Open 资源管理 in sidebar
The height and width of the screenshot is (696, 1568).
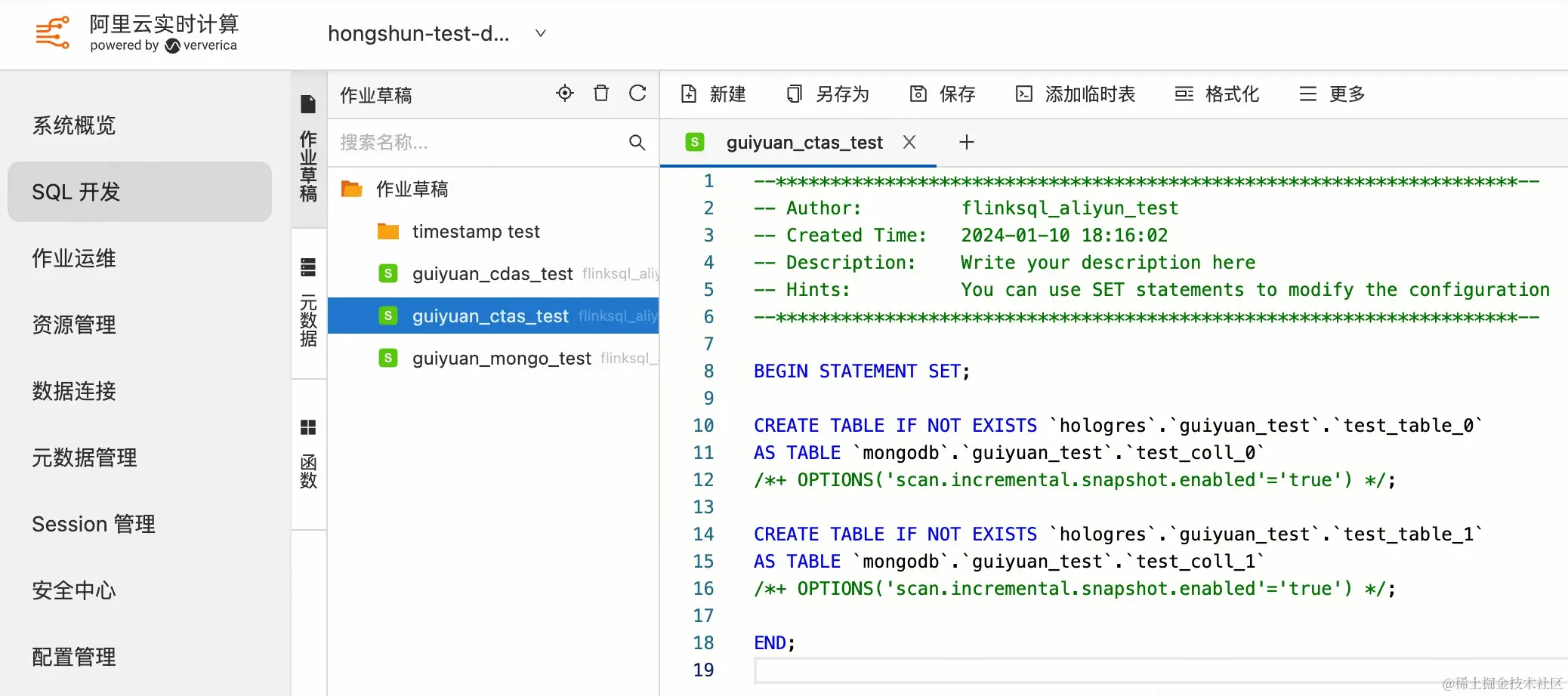(74, 325)
